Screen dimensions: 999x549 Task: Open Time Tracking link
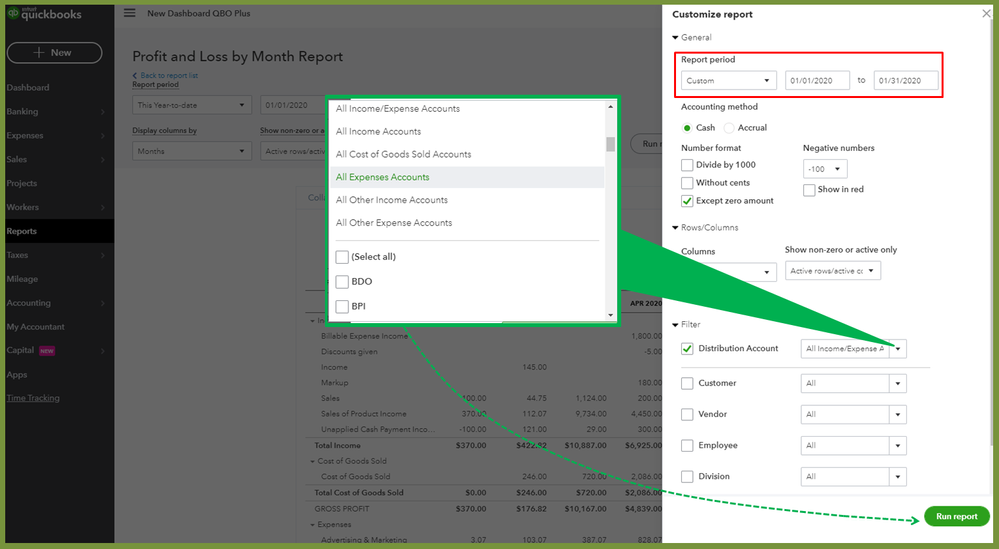tap(33, 398)
